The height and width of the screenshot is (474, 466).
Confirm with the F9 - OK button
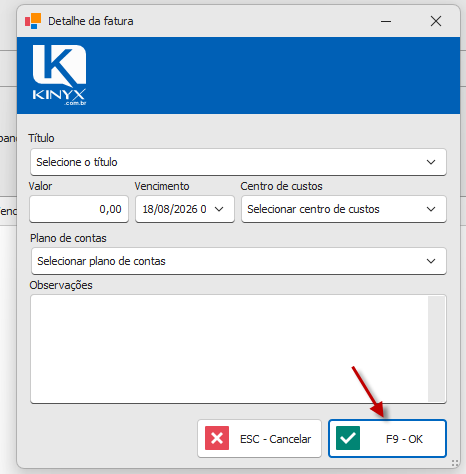click(x=387, y=439)
